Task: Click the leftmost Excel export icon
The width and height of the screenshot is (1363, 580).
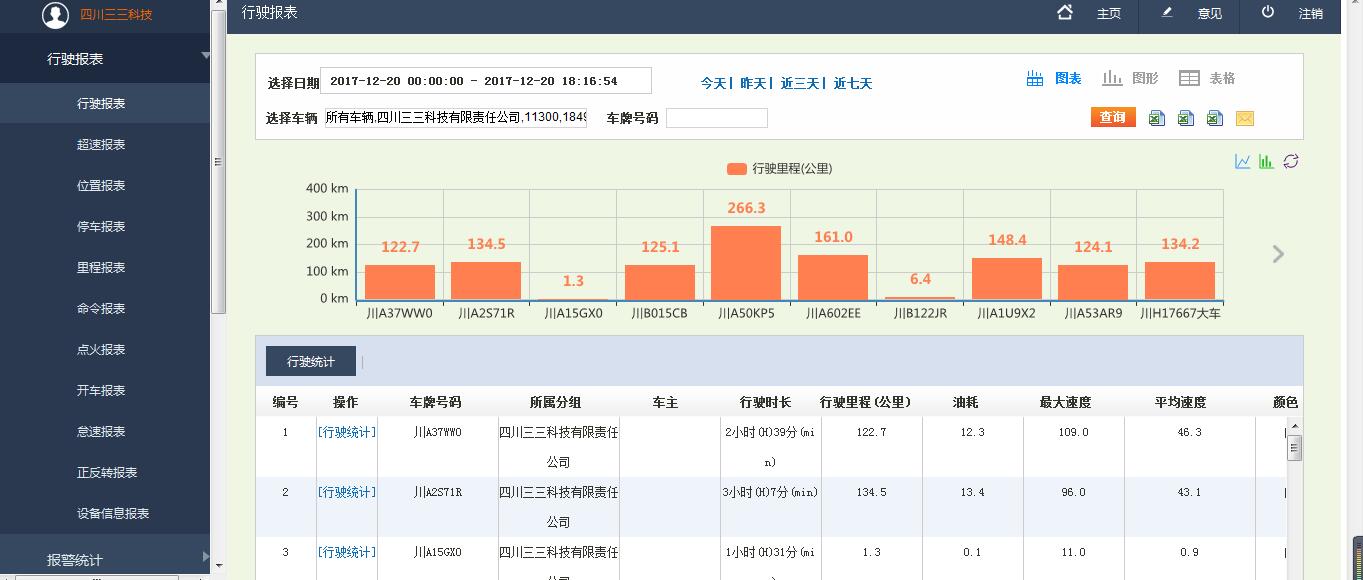Action: [1156, 118]
